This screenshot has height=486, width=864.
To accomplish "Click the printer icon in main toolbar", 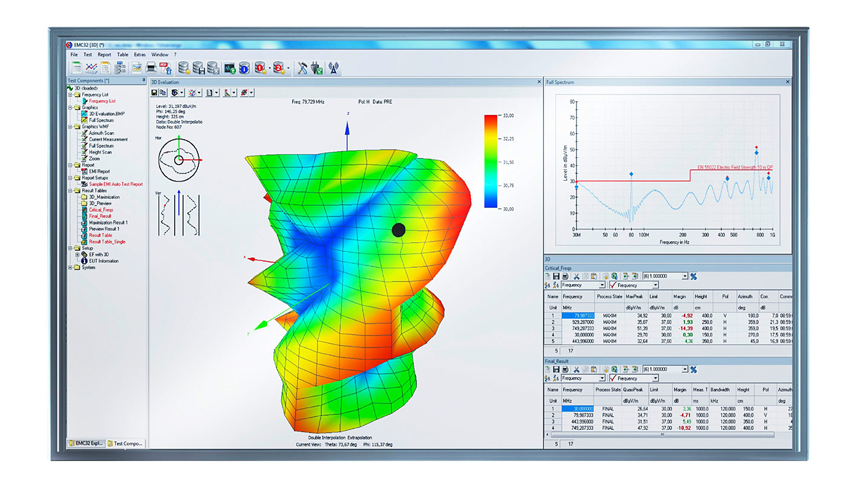I will pyautogui.click(x=152, y=68).
